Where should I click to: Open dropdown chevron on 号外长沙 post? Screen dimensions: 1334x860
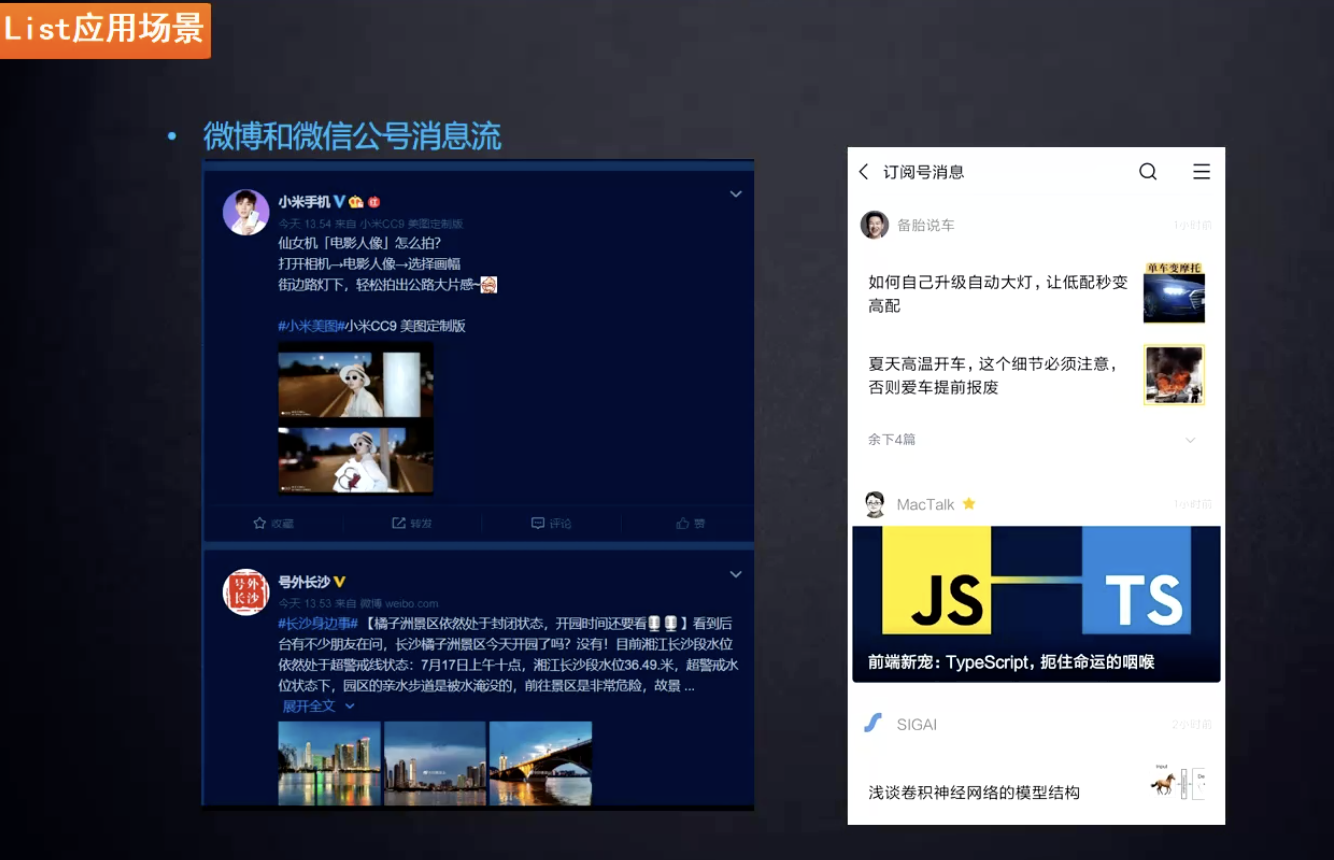click(735, 574)
